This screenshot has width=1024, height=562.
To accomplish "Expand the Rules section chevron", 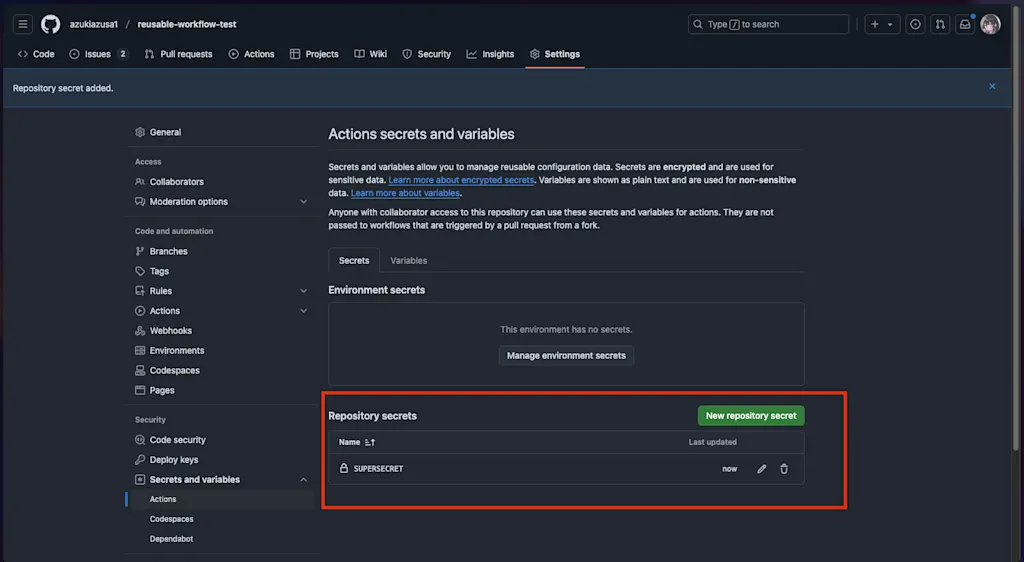I will point(304,291).
